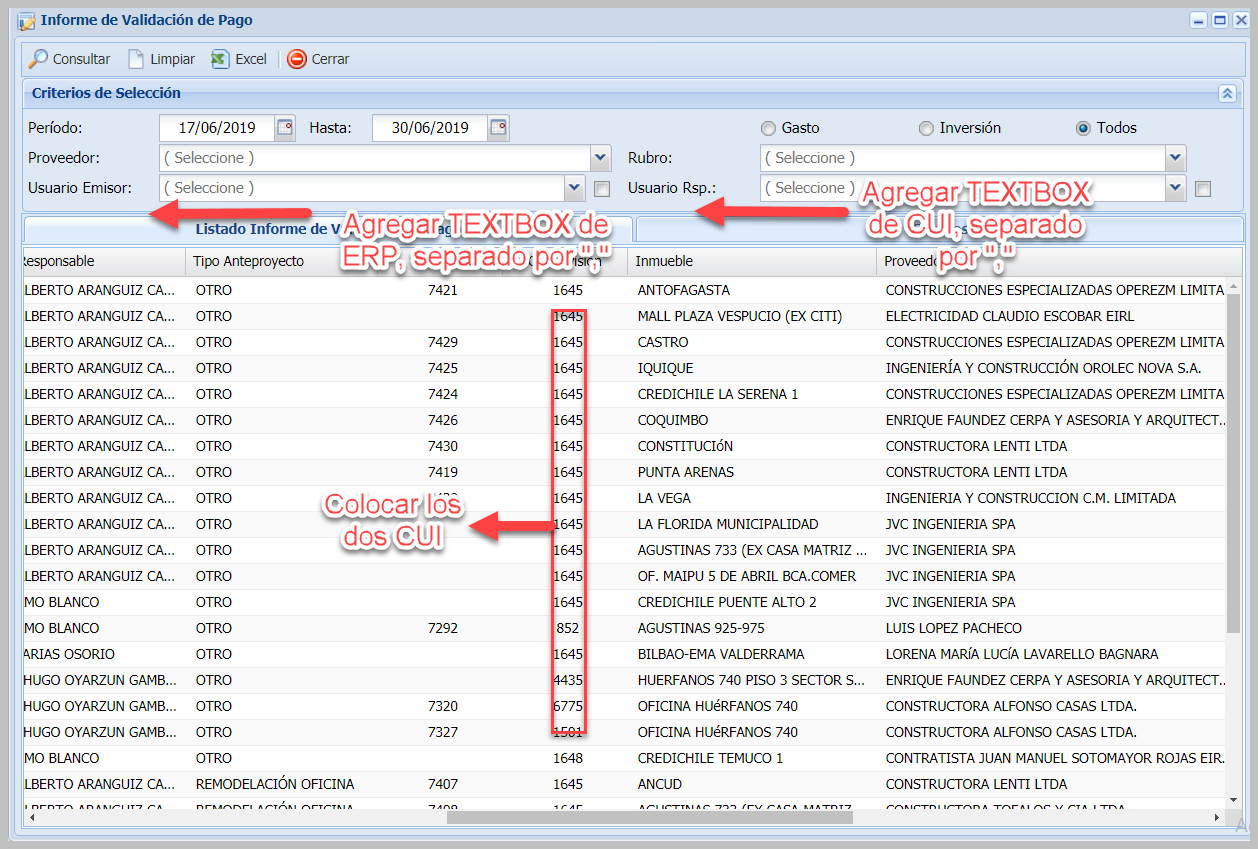
Task: Maximize the Informe de Validación window
Action: pyautogui.click(x=1219, y=20)
